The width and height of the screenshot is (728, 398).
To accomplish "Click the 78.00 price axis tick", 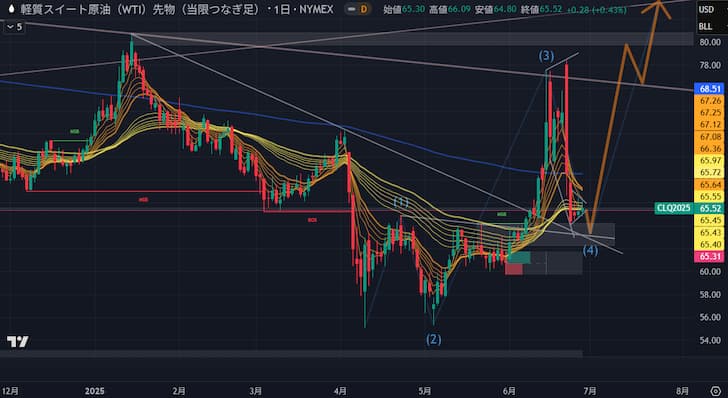I will pos(710,65).
